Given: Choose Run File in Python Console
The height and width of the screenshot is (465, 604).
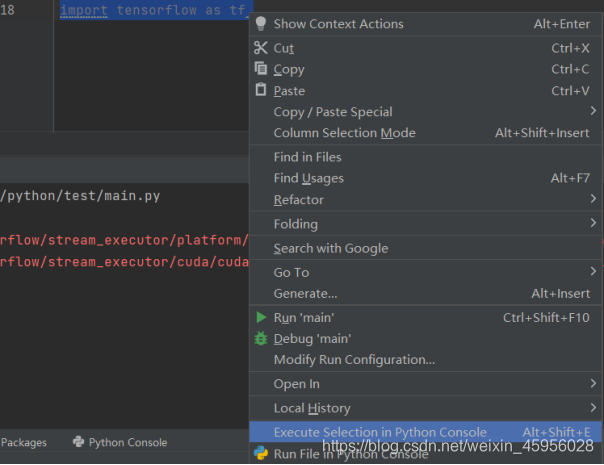Looking at the screenshot, I should point(425,453).
